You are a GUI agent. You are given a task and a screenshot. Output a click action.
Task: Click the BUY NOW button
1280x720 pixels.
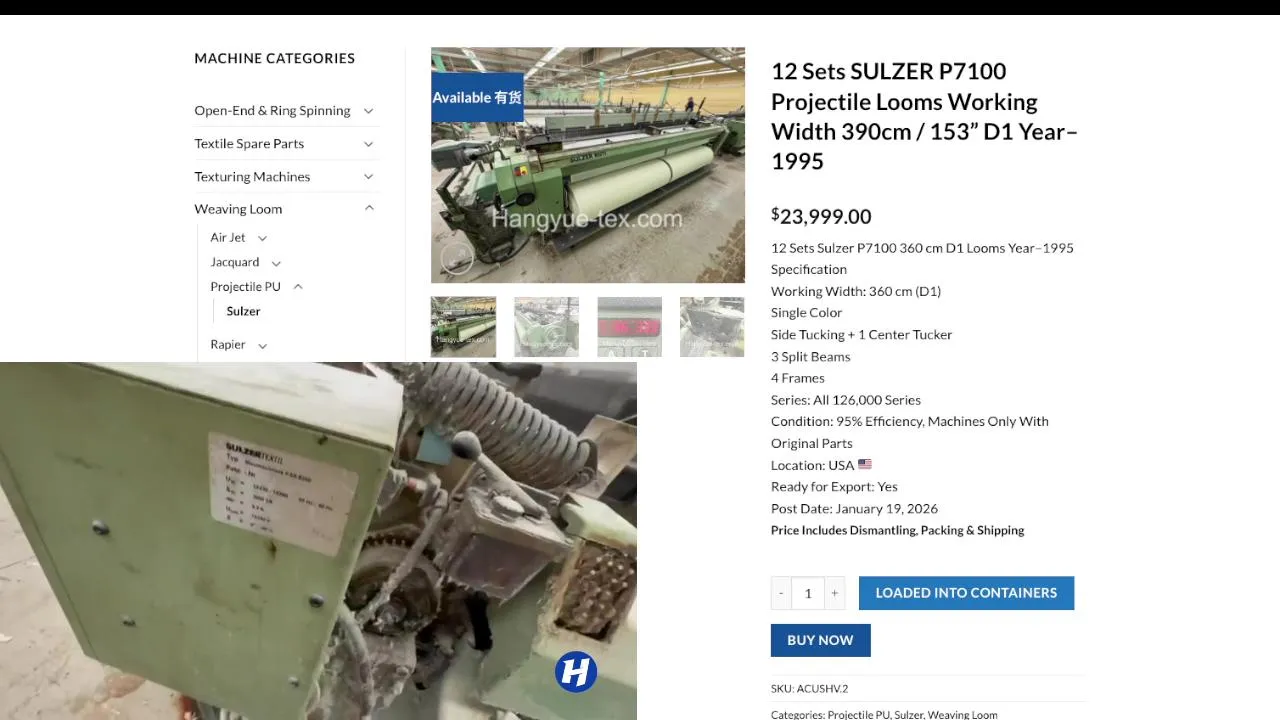tap(820, 640)
